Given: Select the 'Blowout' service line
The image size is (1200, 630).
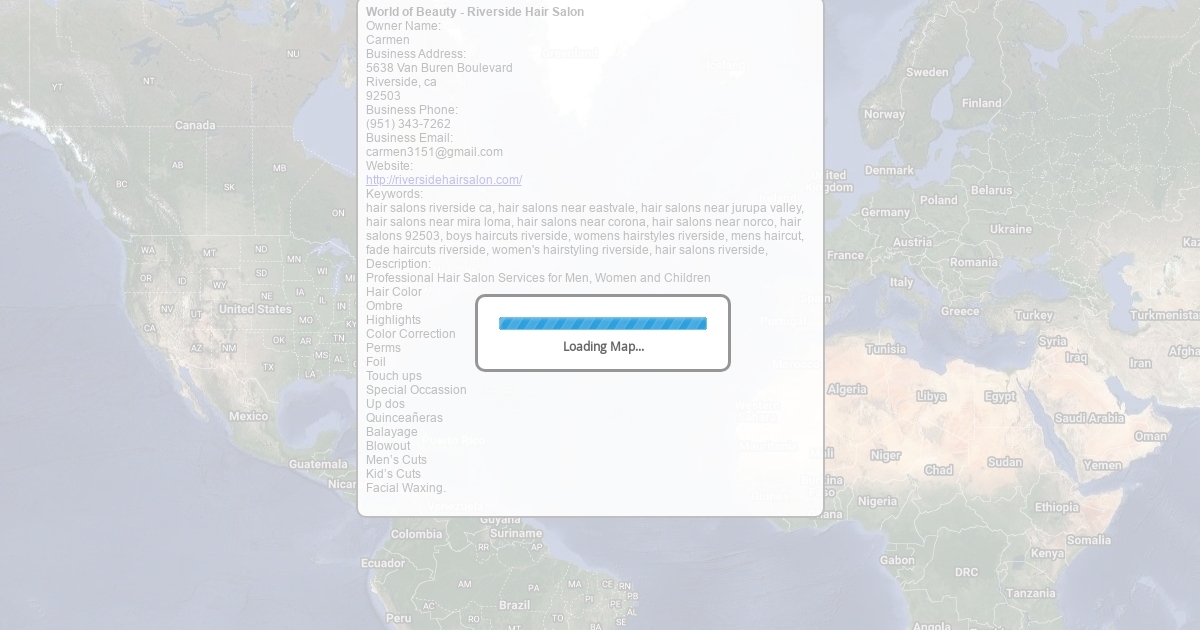Looking at the screenshot, I should tap(388, 446).
